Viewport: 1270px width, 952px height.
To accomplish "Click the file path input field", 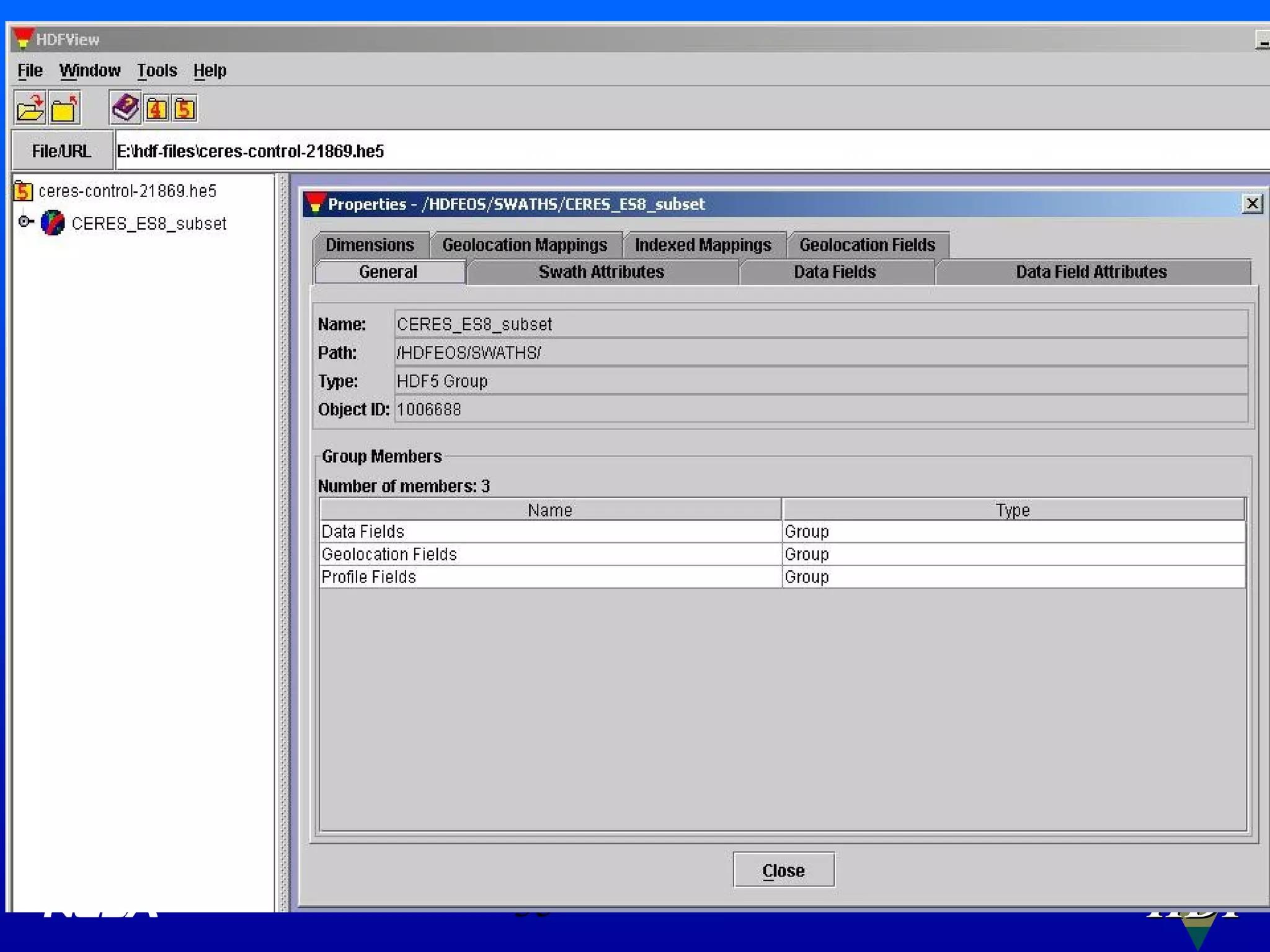I will coord(682,151).
